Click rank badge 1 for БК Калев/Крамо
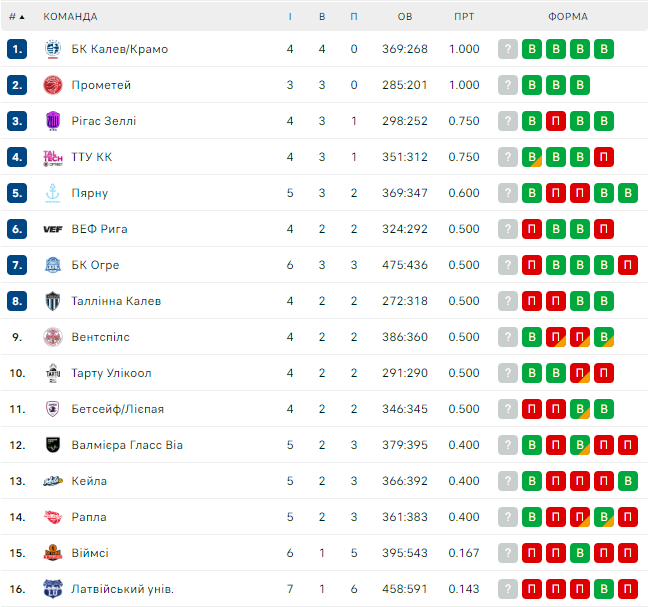 click(x=16, y=49)
